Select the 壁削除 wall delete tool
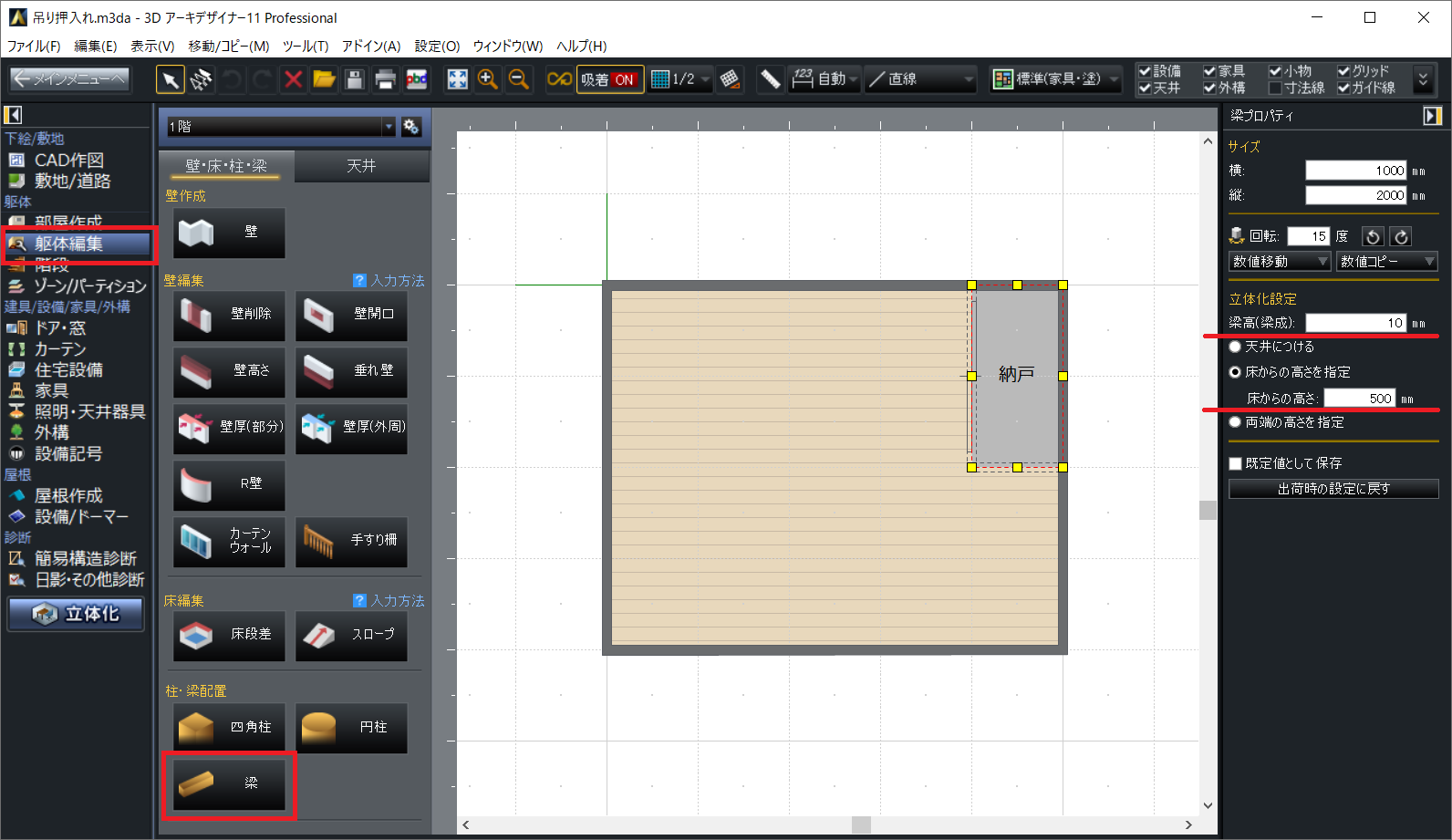This screenshot has width=1452, height=840. 229,315
